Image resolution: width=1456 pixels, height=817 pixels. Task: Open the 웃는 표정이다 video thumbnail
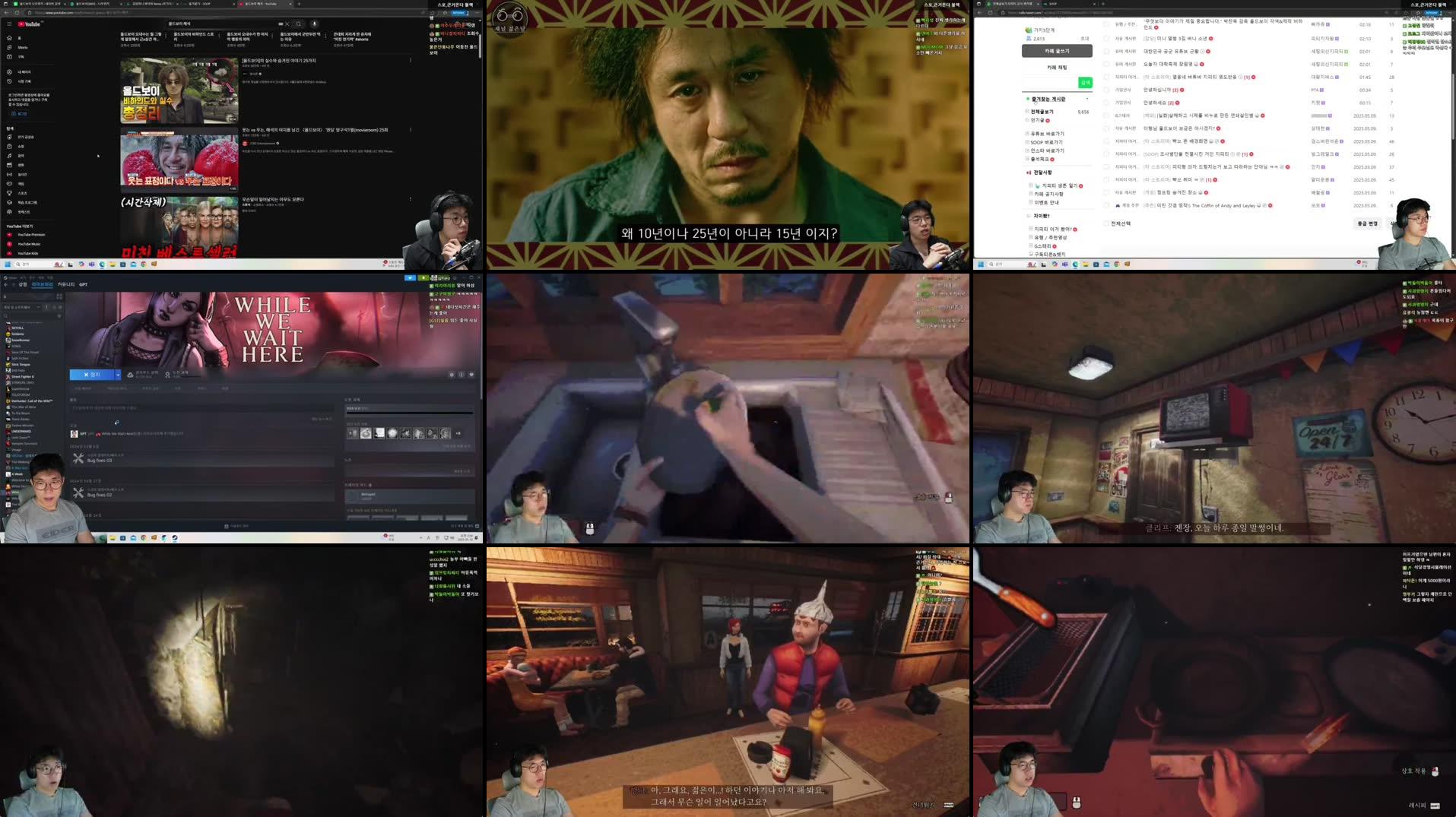point(179,159)
